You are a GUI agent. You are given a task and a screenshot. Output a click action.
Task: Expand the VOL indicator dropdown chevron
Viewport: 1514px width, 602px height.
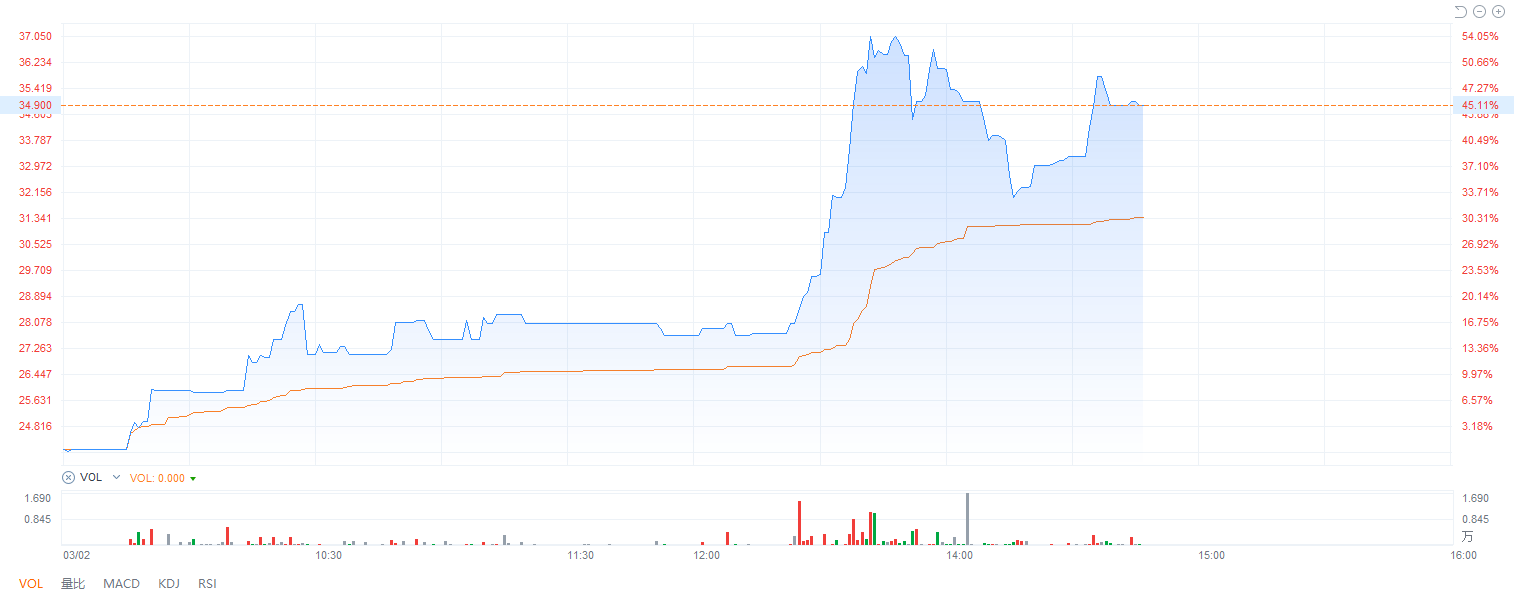coord(116,478)
